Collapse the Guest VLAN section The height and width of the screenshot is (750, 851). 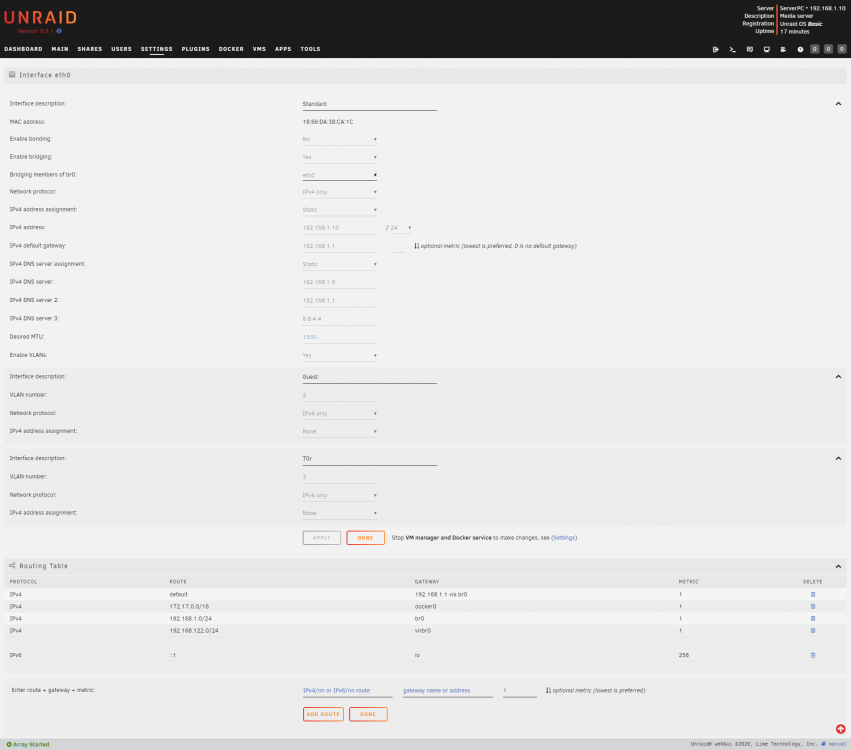coord(838,377)
